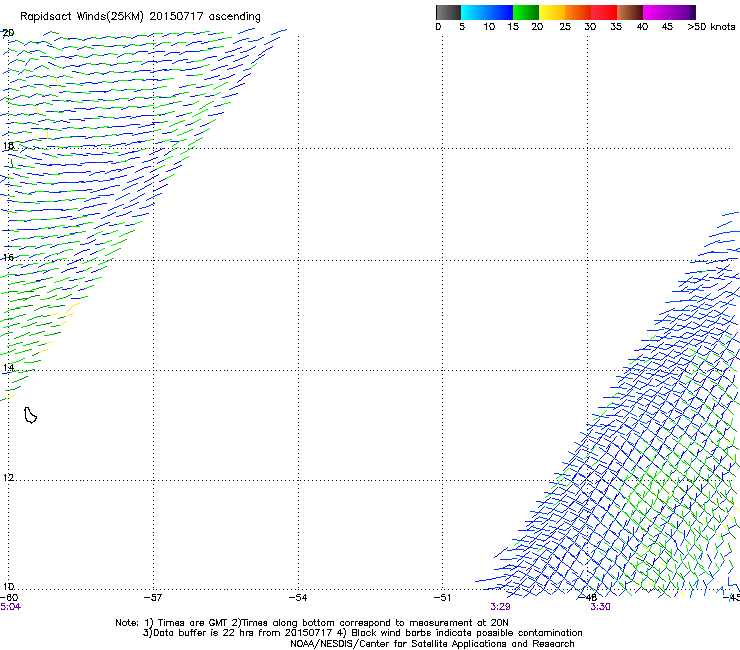
Task: Click the latitude label '20'
Action: pyautogui.click(x=8, y=33)
